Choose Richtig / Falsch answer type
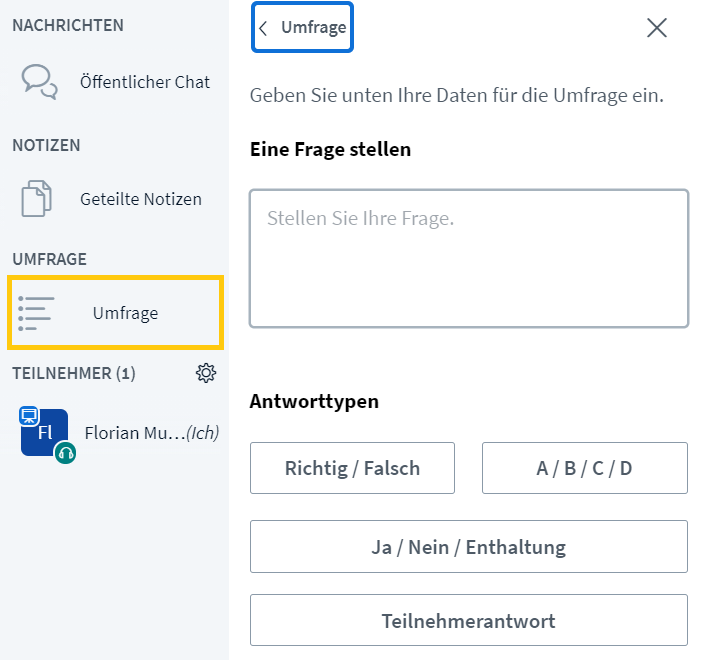Image resolution: width=702 pixels, height=660 pixels. point(352,468)
